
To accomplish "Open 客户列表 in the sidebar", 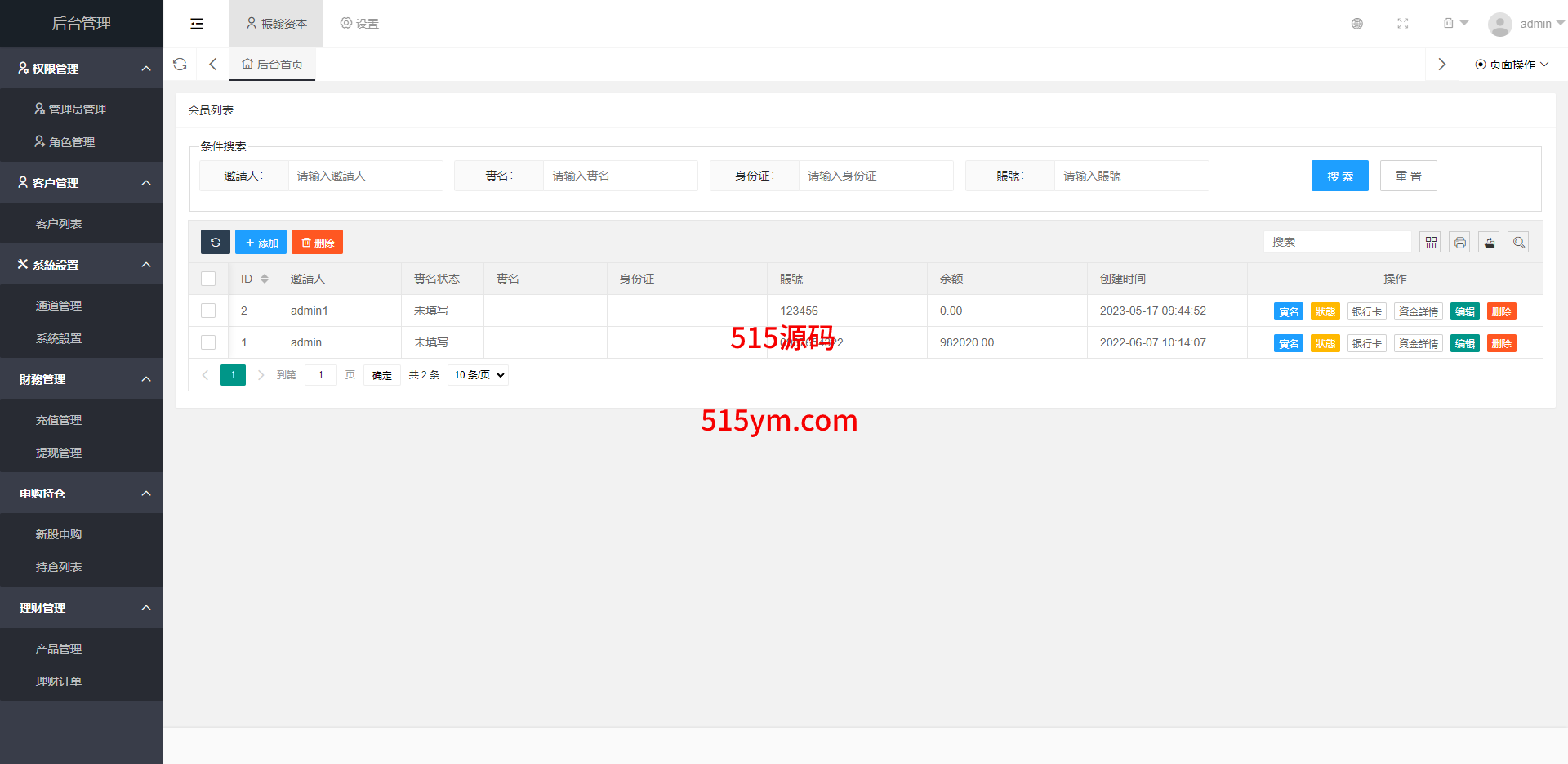I will click(x=59, y=224).
